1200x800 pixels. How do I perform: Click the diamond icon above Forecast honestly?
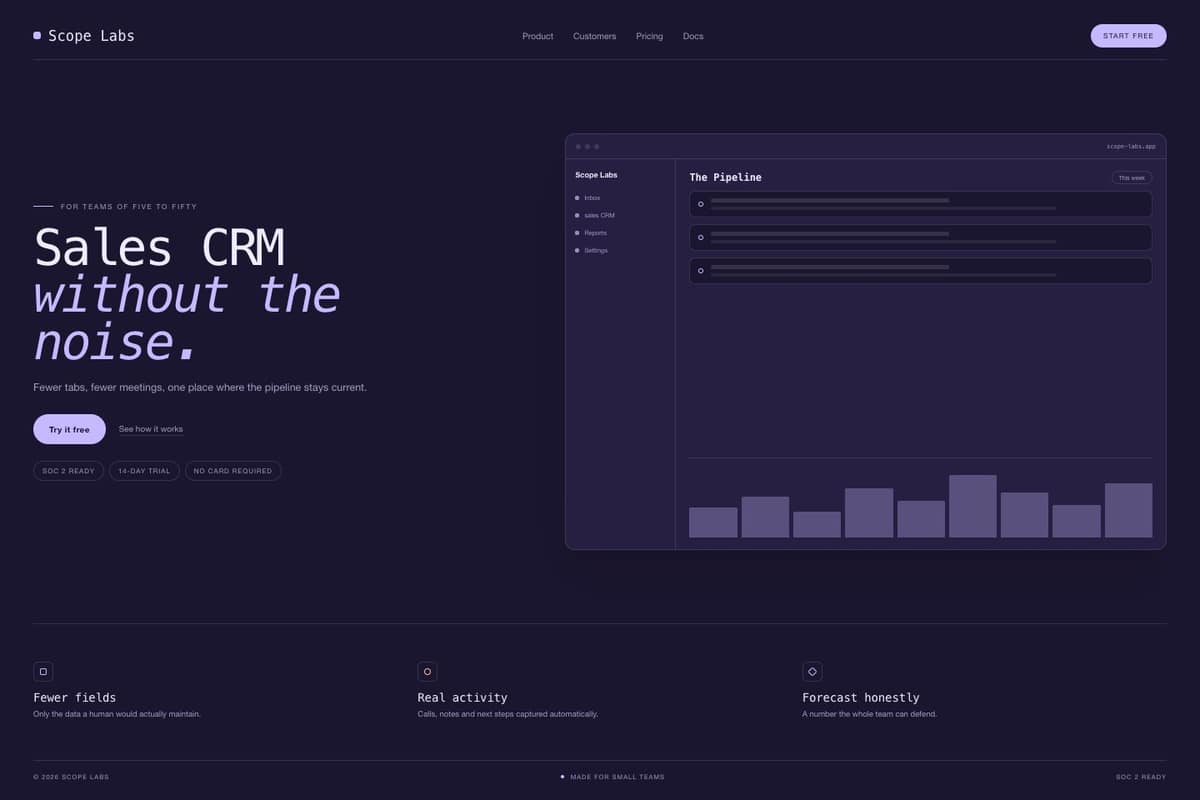[x=812, y=672]
